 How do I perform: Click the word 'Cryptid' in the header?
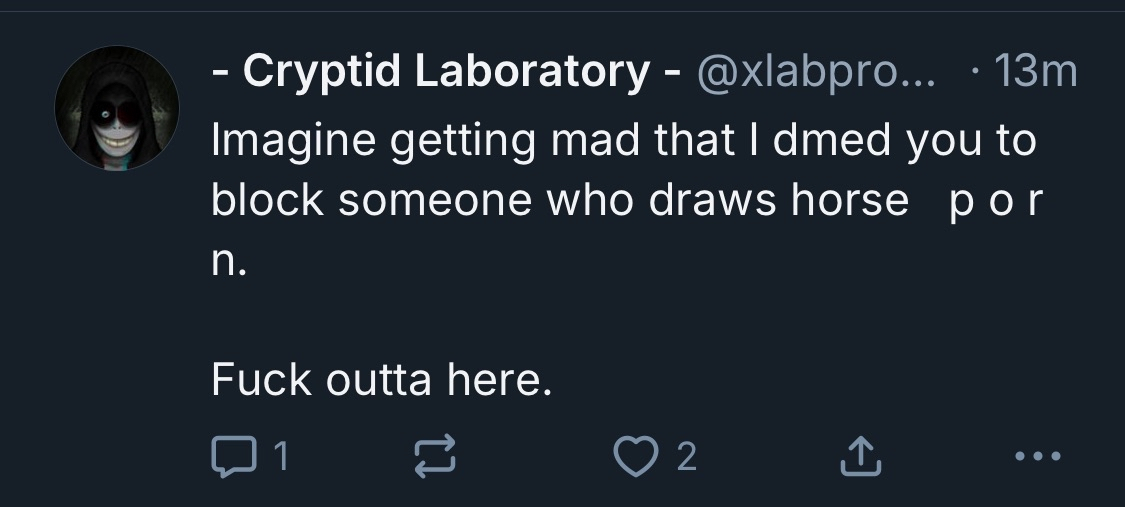322,72
